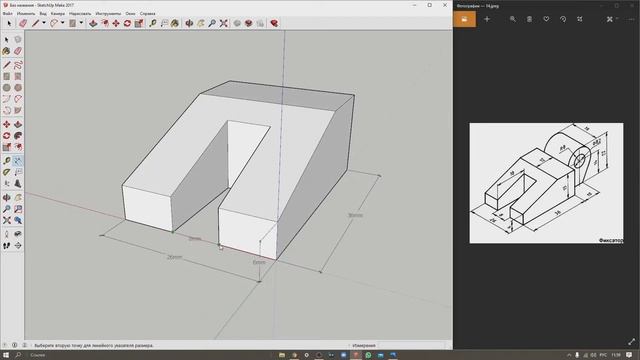Select the Line tool in the top toolbar

tap(36, 23)
